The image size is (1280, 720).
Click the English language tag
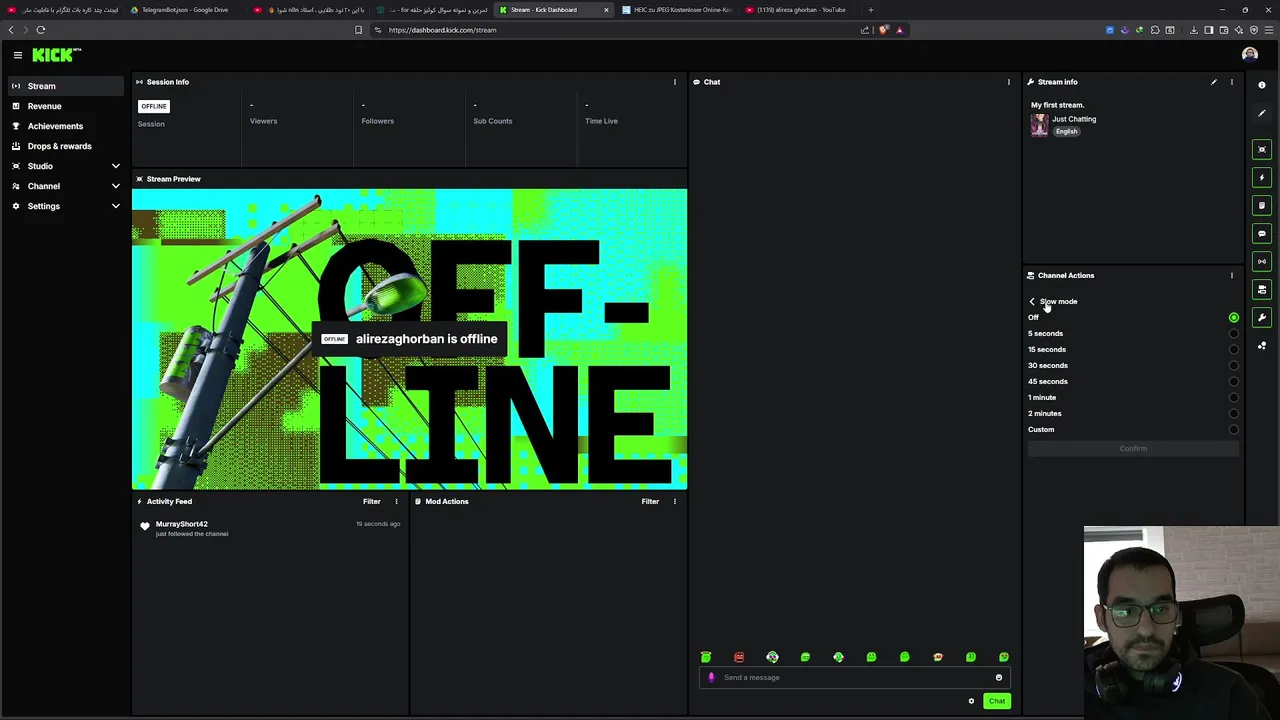tap(1066, 132)
